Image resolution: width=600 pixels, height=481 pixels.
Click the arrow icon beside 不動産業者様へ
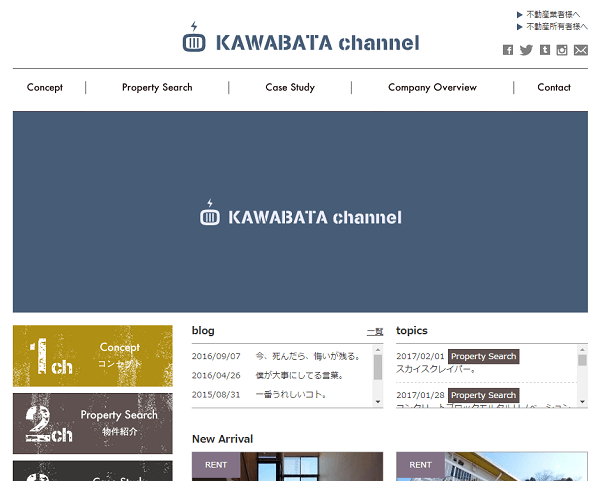(x=520, y=15)
